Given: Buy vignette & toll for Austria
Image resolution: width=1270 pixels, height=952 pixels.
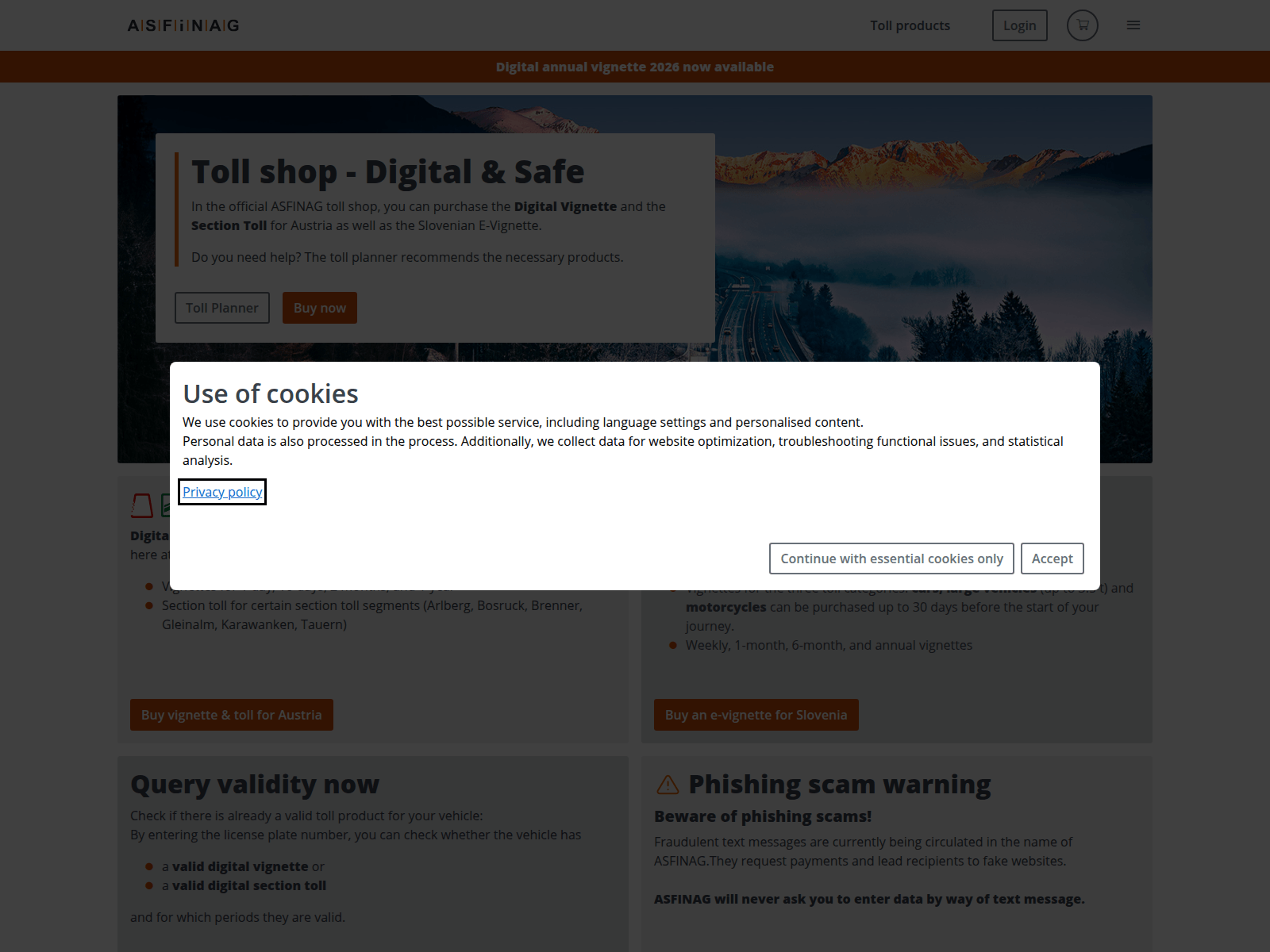Looking at the screenshot, I should (232, 715).
